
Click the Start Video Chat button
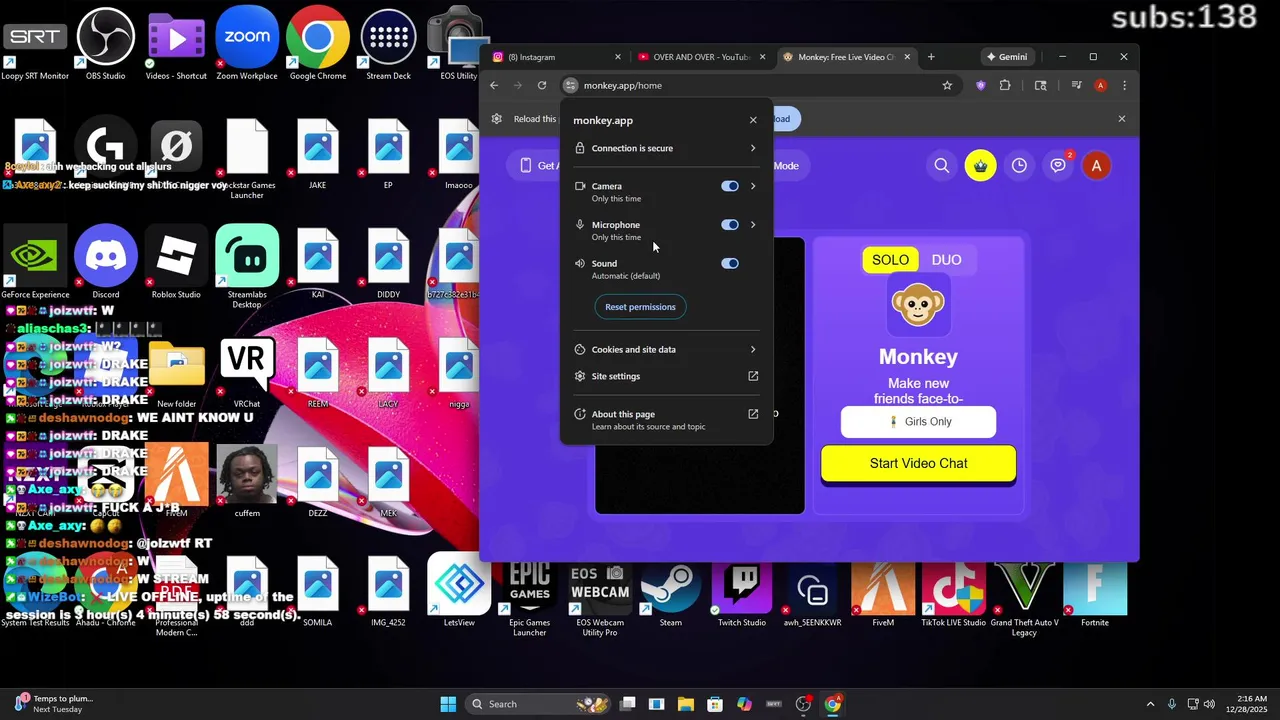click(x=918, y=464)
